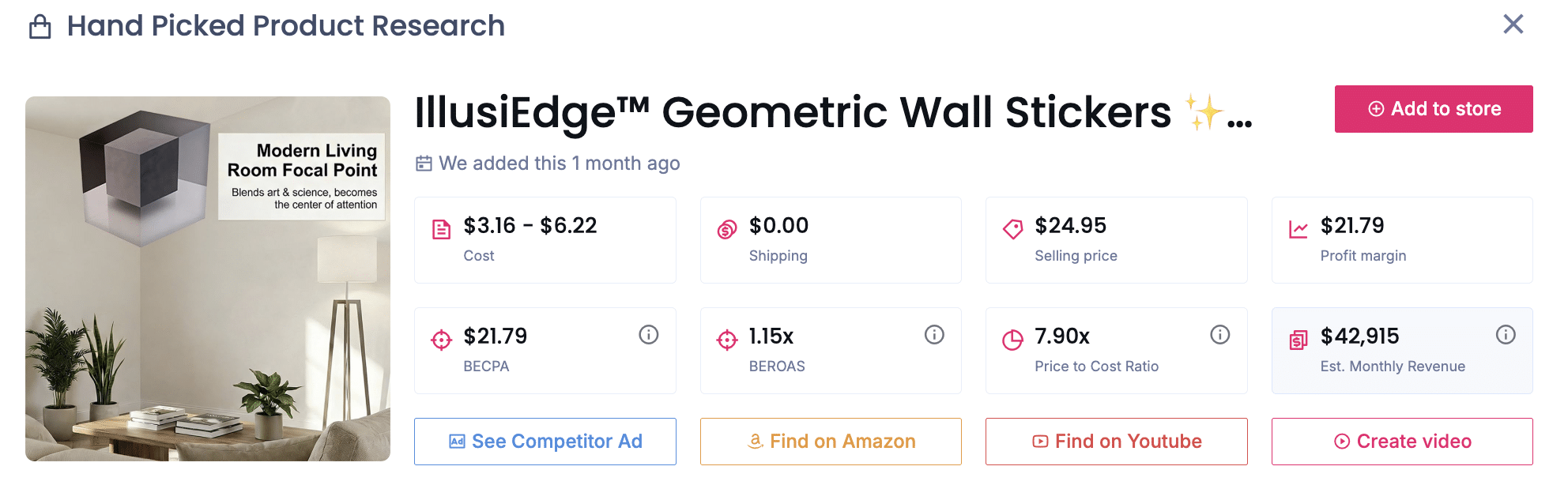1568x485 pixels.
Task: Click the chart icon beside Profit margin
Action: pos(1298,226)
